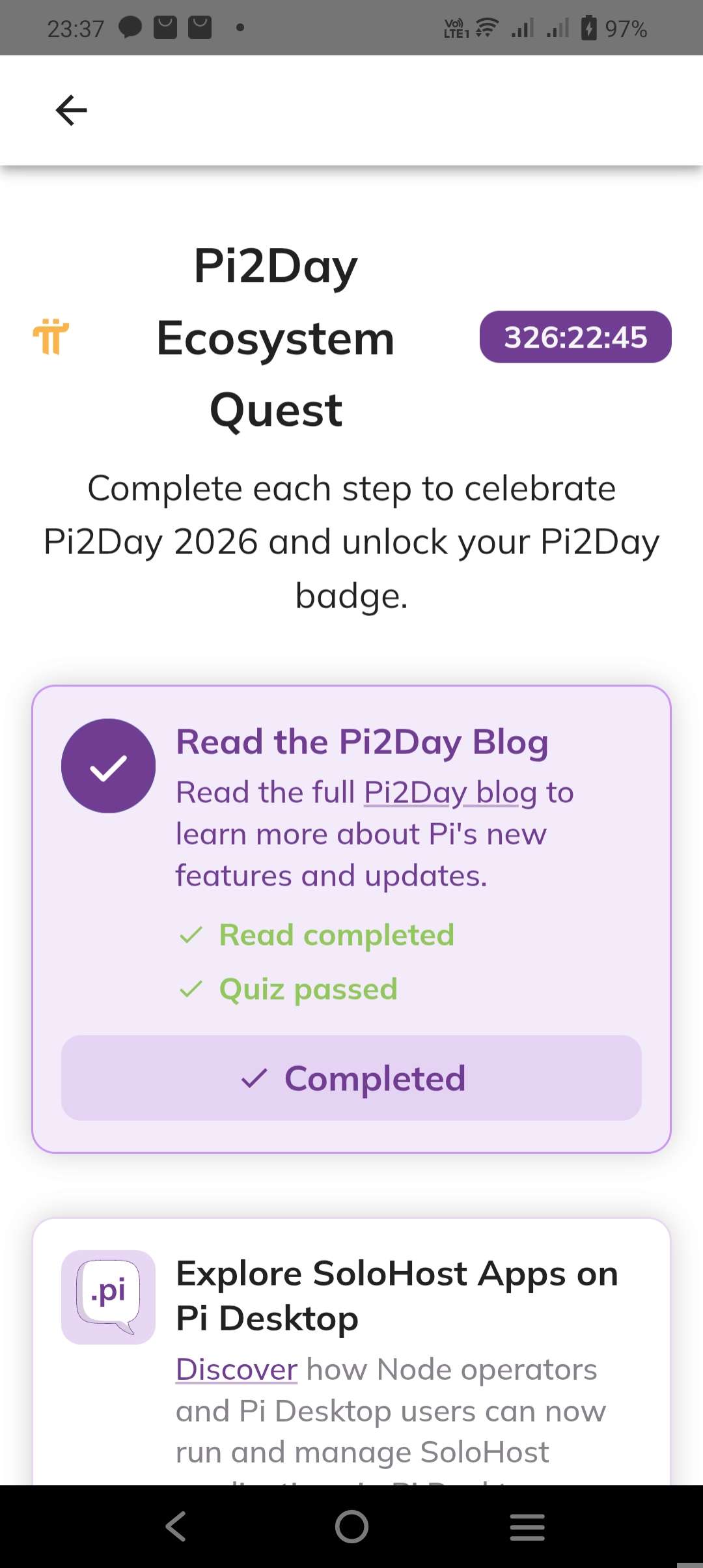Open the Discover link
The width and height of the screenshot is (703, 1568).
click(x=237, y=1369)
